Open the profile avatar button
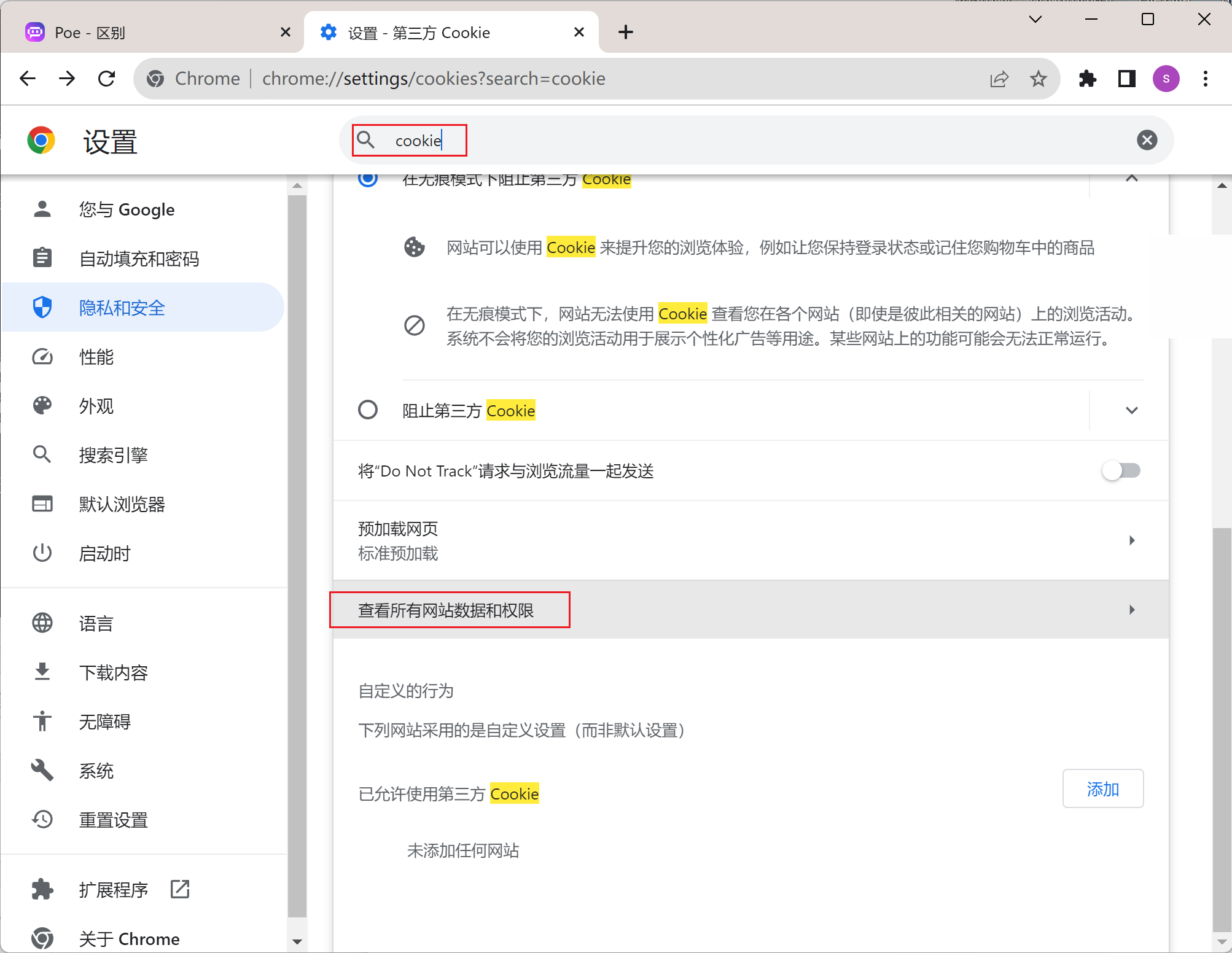Screen dimensions: 1232x953 click(1166, 79)
